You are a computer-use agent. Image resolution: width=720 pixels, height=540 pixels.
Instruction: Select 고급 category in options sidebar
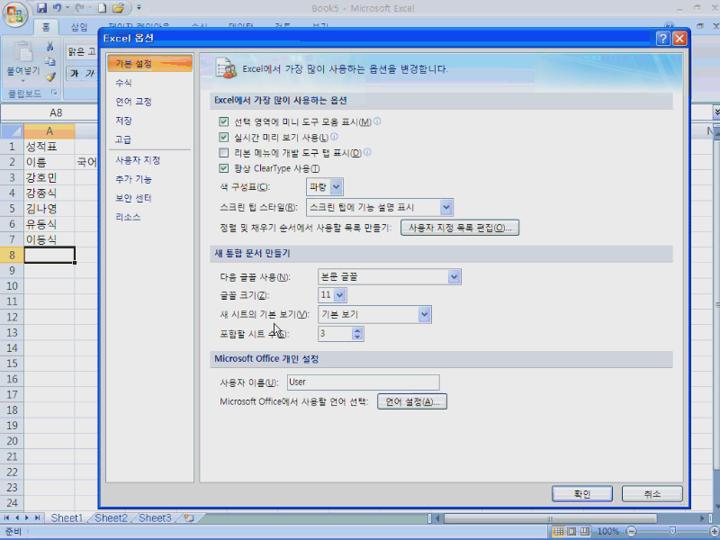[150, 140]
